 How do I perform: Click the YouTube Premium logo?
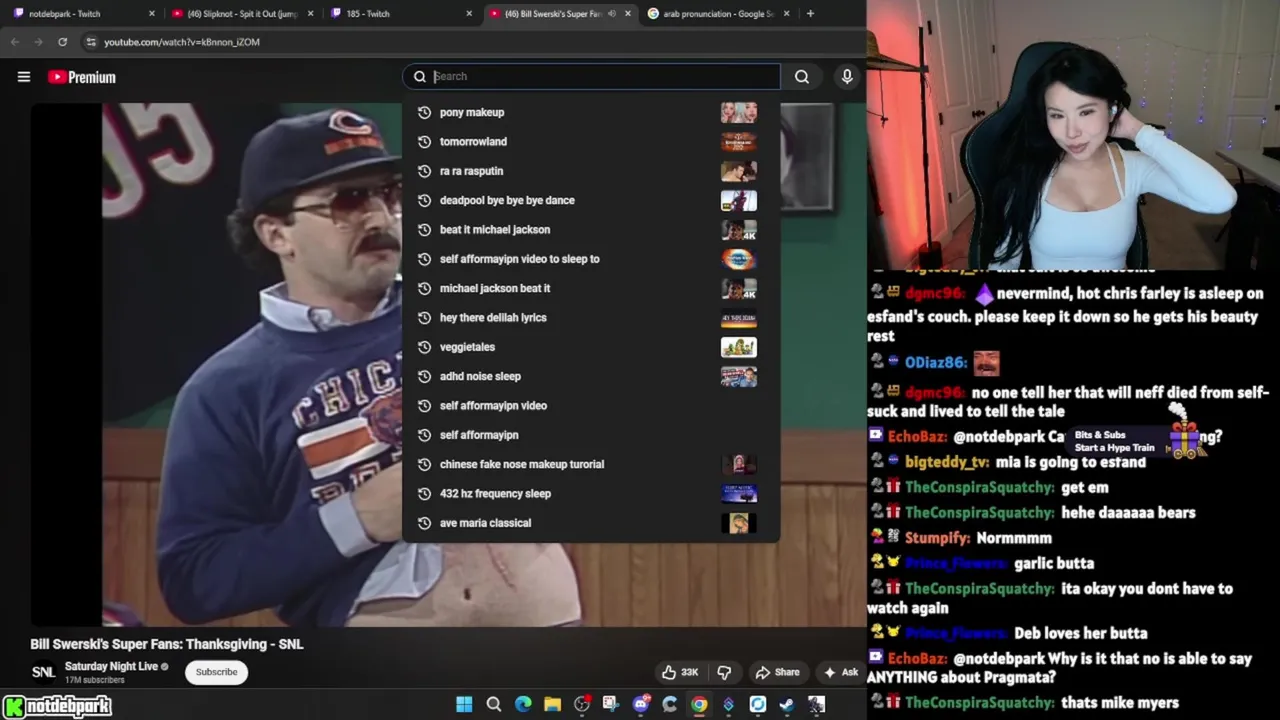tap(82, 77)
